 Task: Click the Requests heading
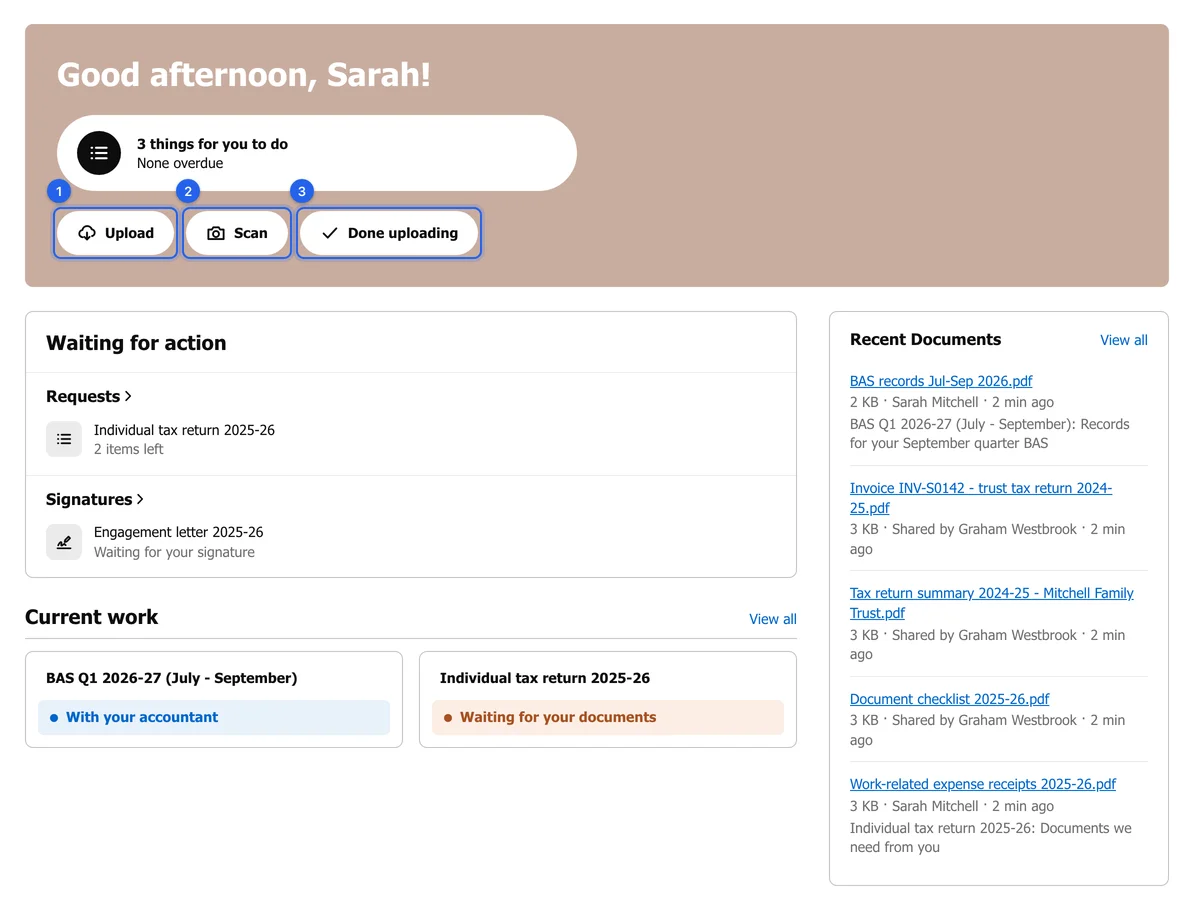point(83,397)
